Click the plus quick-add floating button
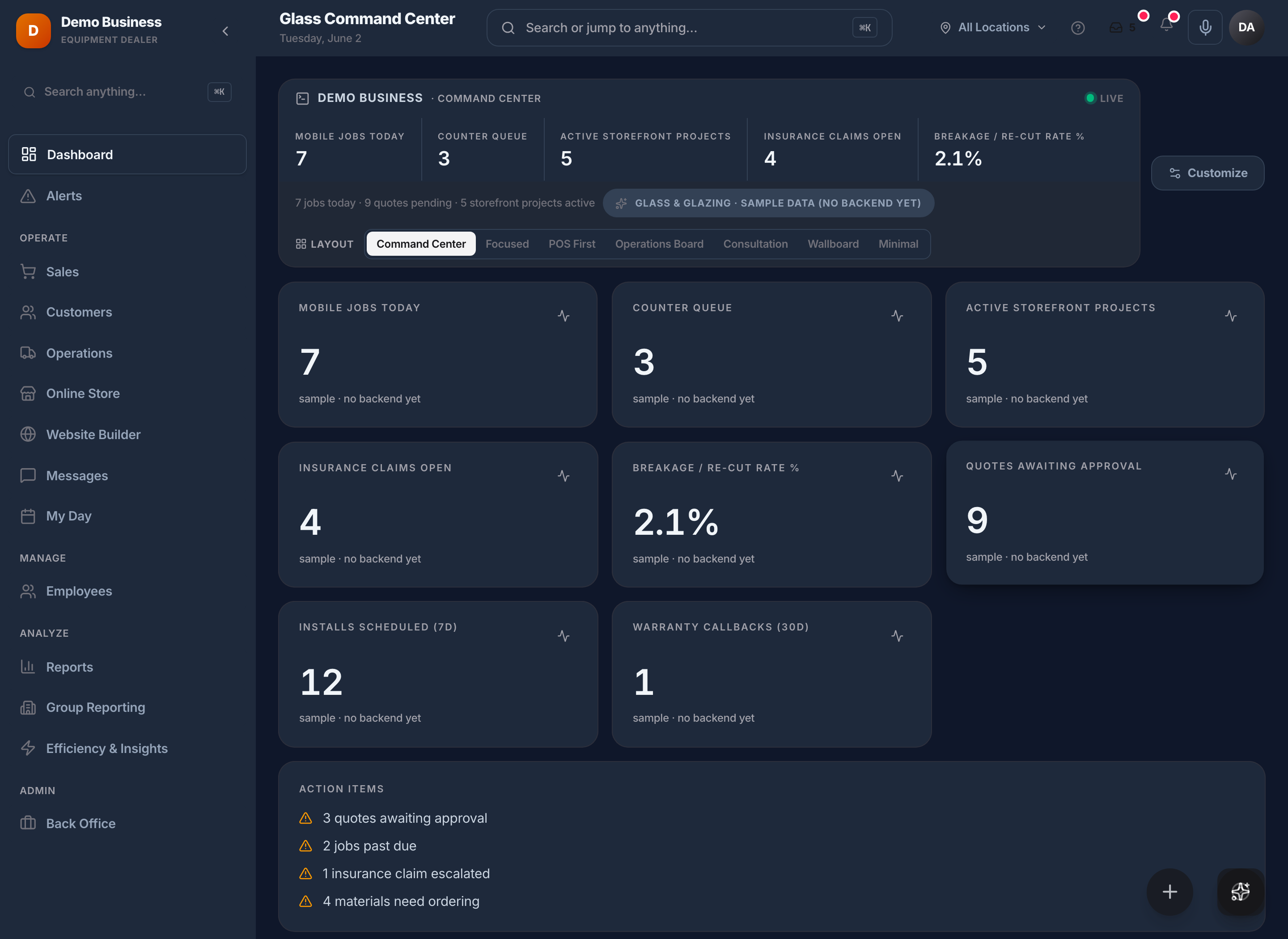This screenshot has height=939, width=1288. (1170, 891)
